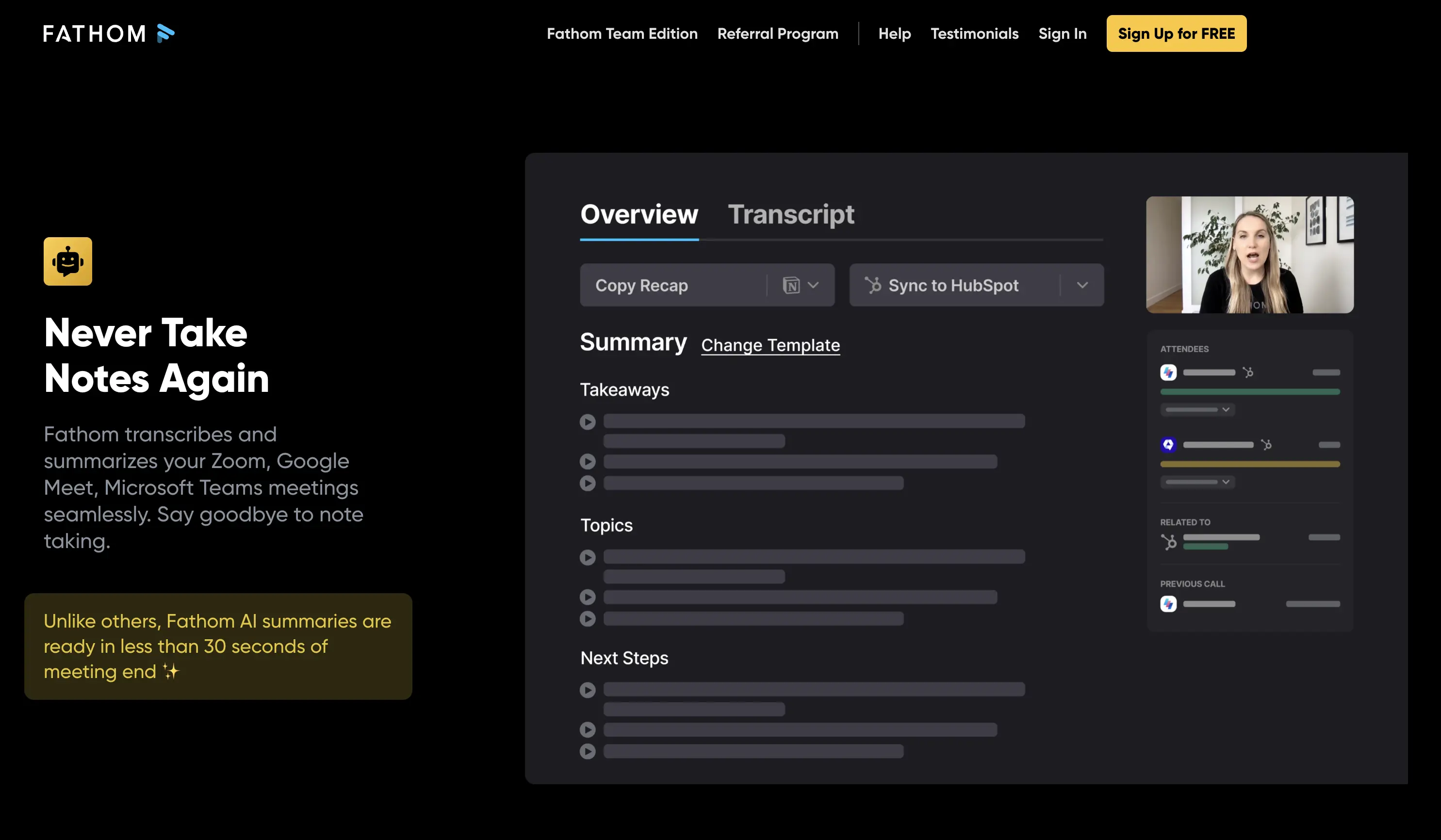Play the second Topics bullet
This screenshot has width=1441, height=840.
[587, 597]
